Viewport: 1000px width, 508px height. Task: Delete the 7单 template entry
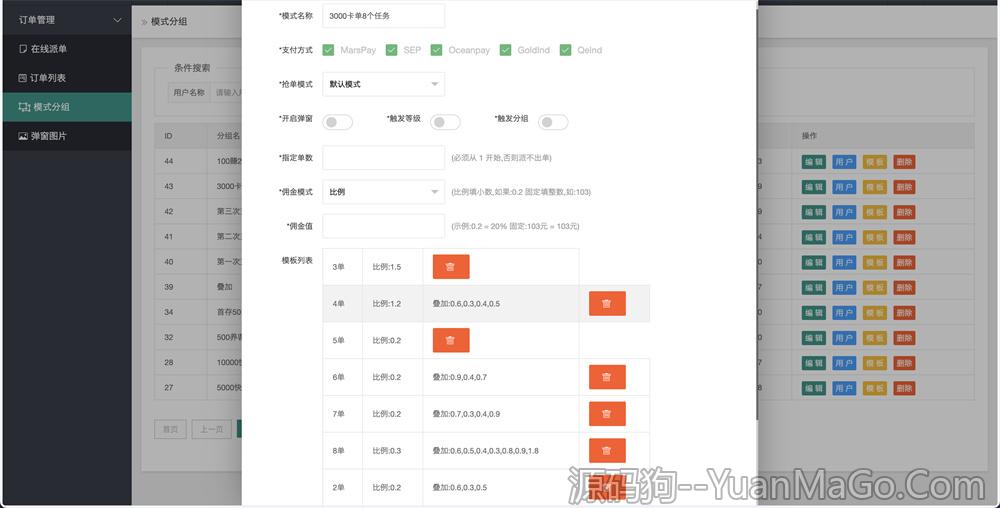607,414
